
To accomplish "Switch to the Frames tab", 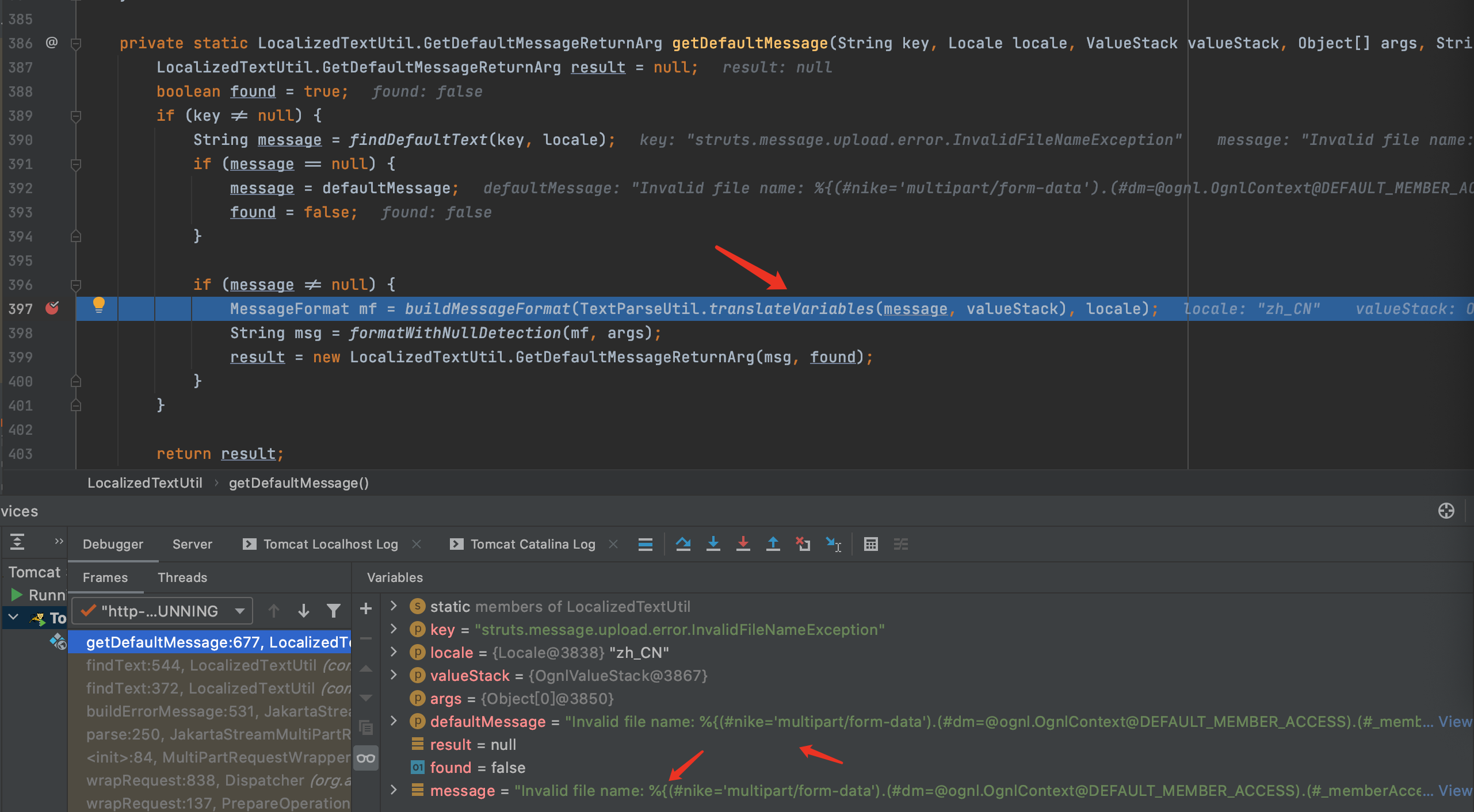I will (105, 577).
